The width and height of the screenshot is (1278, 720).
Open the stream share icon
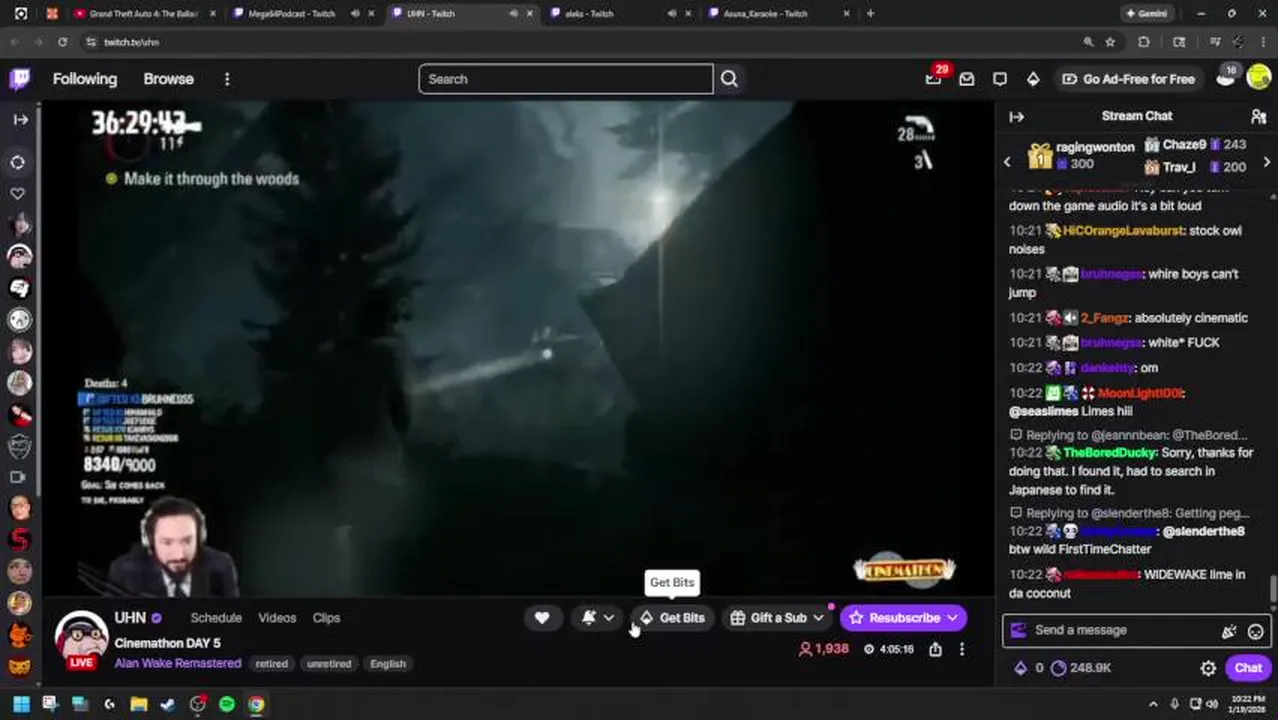[935, 649]
